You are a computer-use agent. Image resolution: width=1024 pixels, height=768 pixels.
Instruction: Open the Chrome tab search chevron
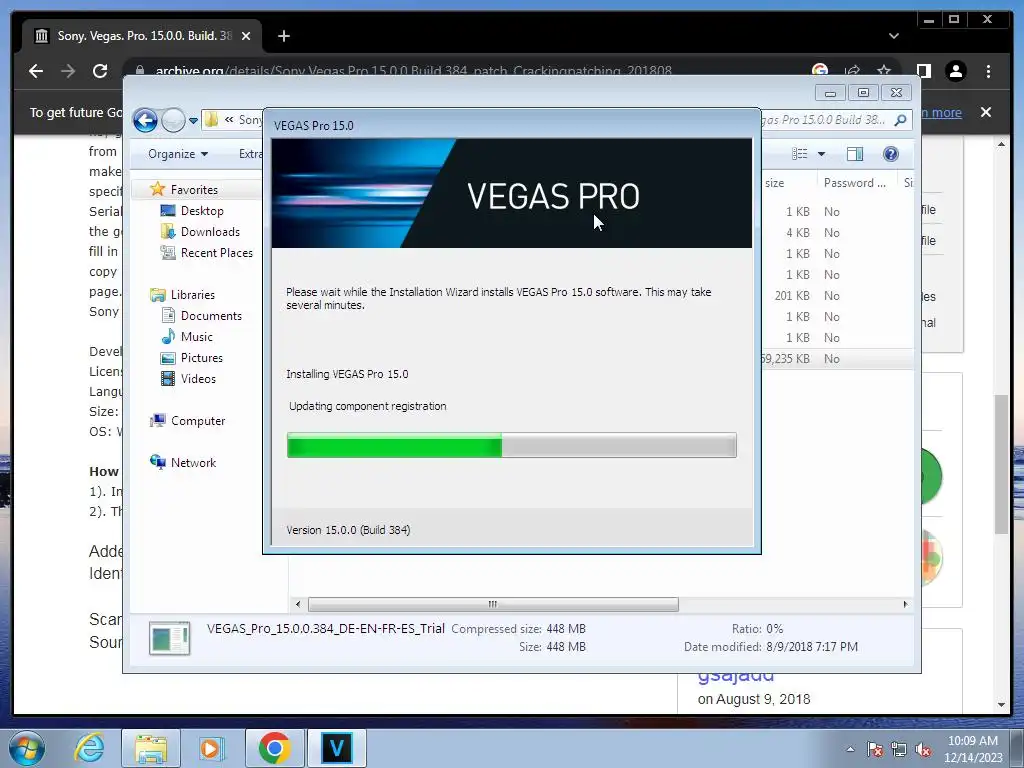pos(893,36)
